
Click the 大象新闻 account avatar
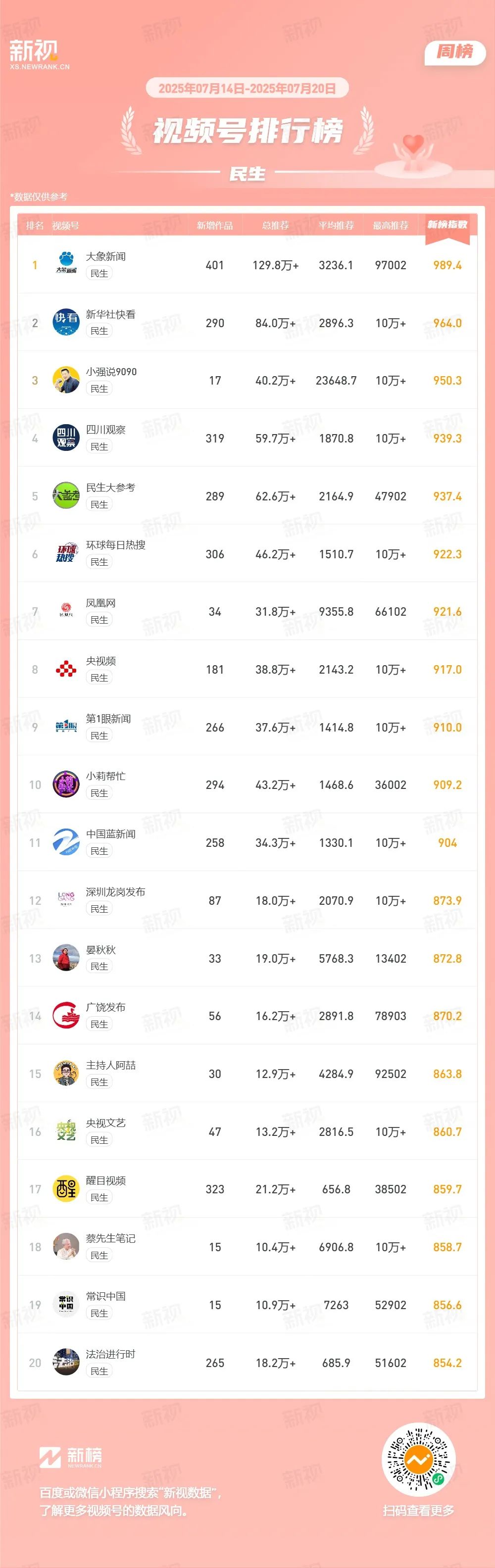click(66, 265)
